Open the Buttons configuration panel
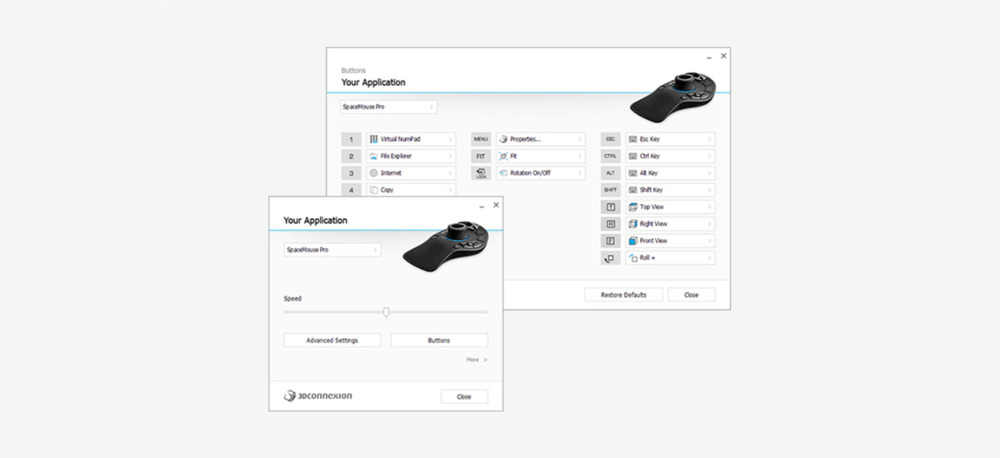The height and width of the screenshot is (458, 1000). point(439,341)
